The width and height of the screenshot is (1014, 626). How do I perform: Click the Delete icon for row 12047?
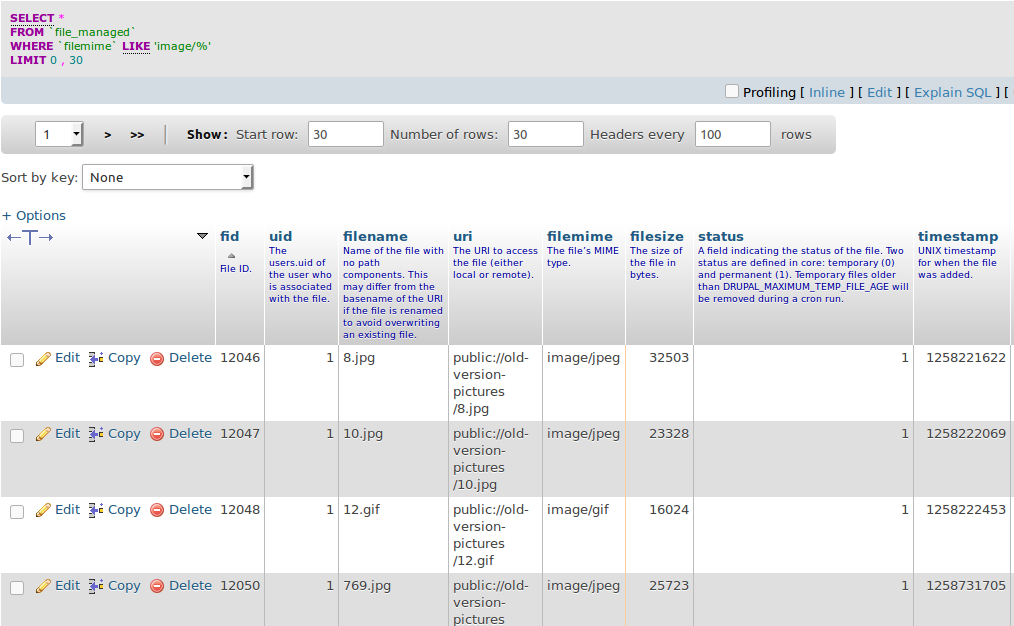click(157, 433)
